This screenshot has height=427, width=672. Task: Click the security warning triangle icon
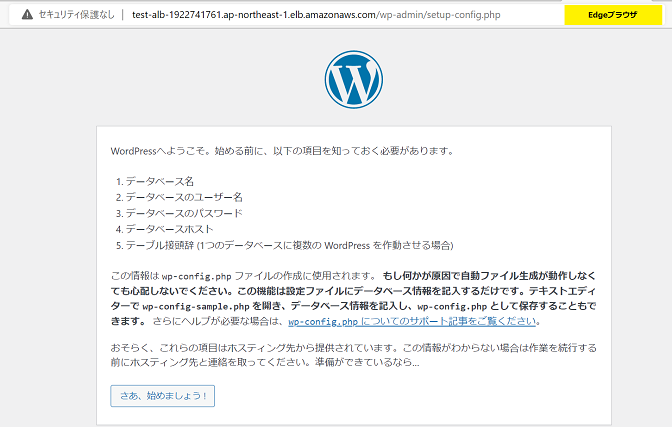27,15
